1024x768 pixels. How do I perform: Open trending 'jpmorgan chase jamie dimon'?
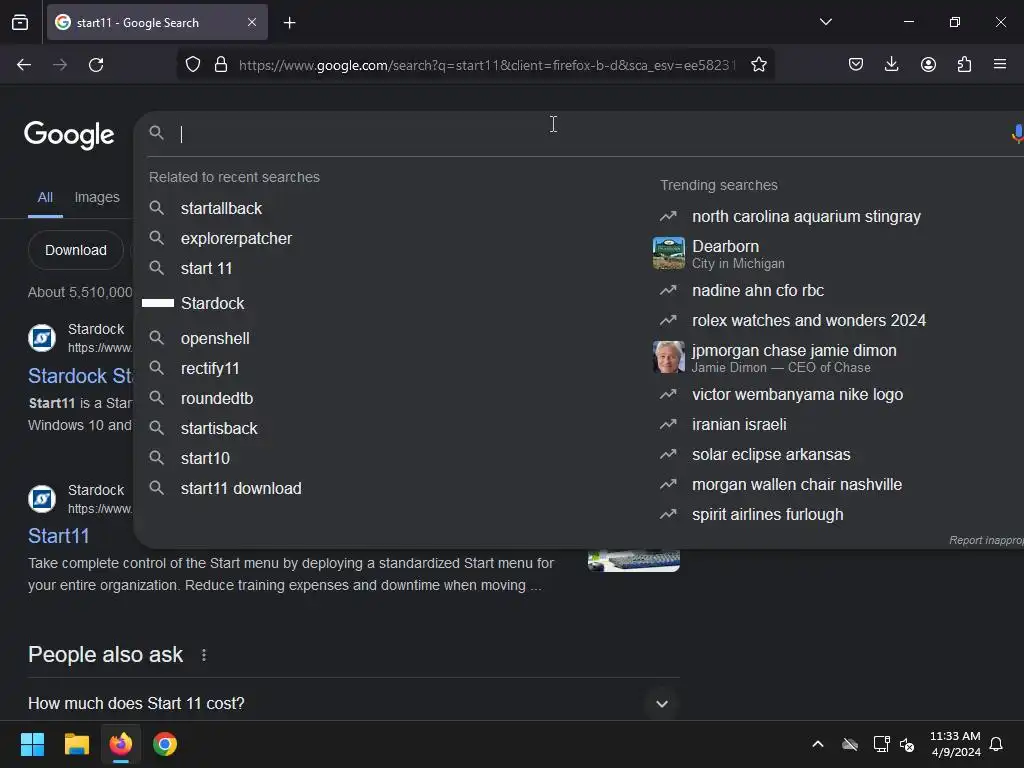(794, 358)
